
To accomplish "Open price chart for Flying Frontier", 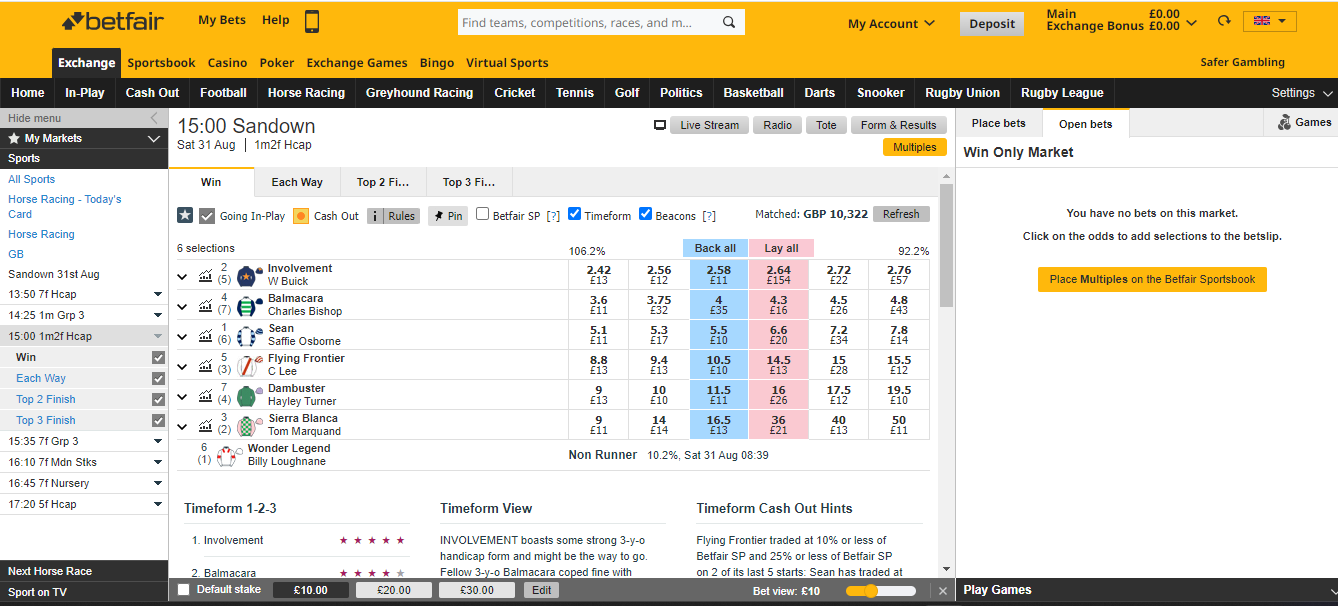I will pos(206,365).
